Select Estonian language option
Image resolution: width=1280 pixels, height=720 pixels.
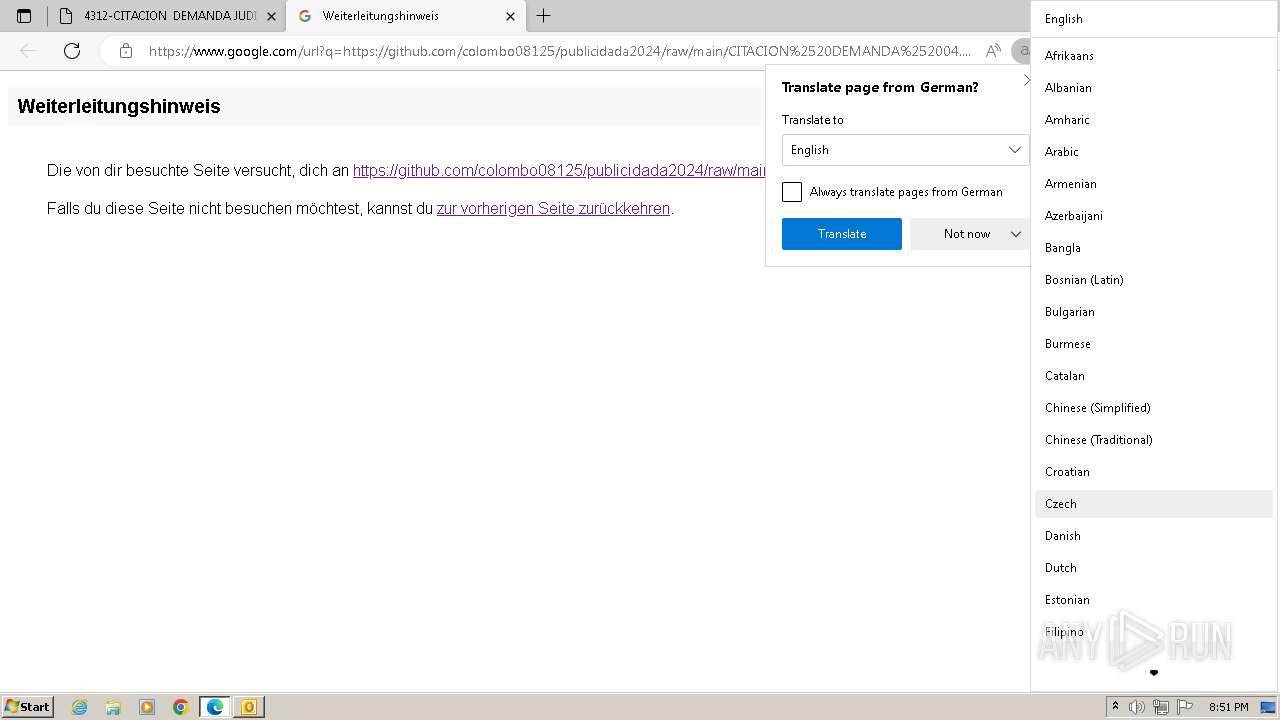[x=1153, y=600]
